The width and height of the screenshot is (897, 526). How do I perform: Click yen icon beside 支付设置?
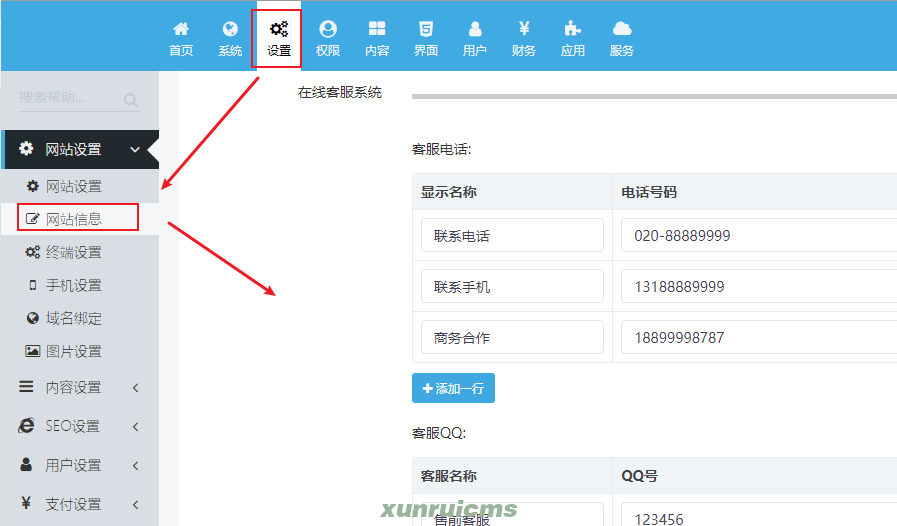(26, 503)
